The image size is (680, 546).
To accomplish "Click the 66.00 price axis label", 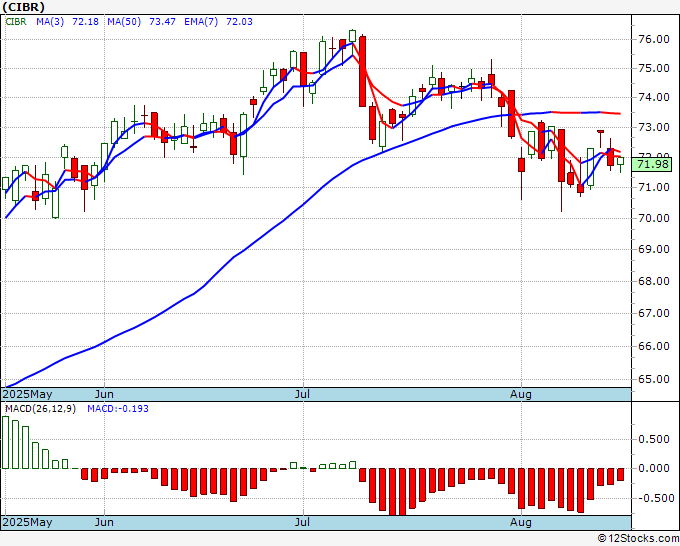I will pyautogui.click(x=654, y=347).
